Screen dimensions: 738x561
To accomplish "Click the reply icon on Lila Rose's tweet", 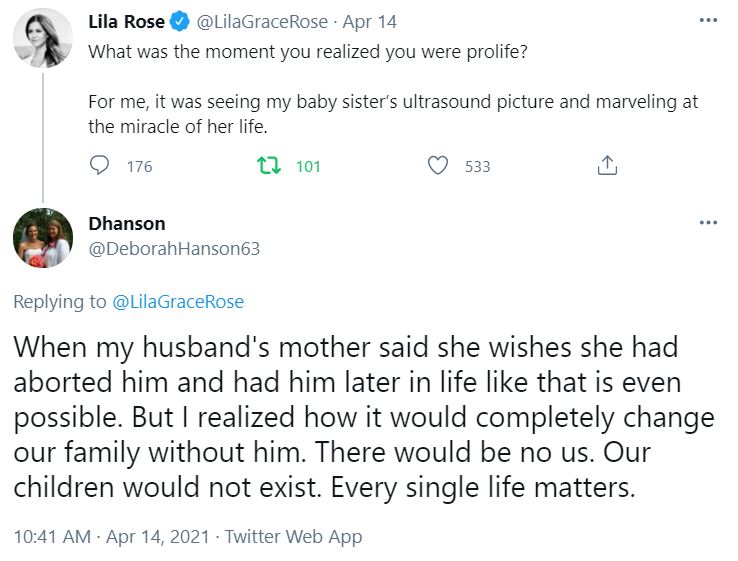I will (x=99, y=166).
